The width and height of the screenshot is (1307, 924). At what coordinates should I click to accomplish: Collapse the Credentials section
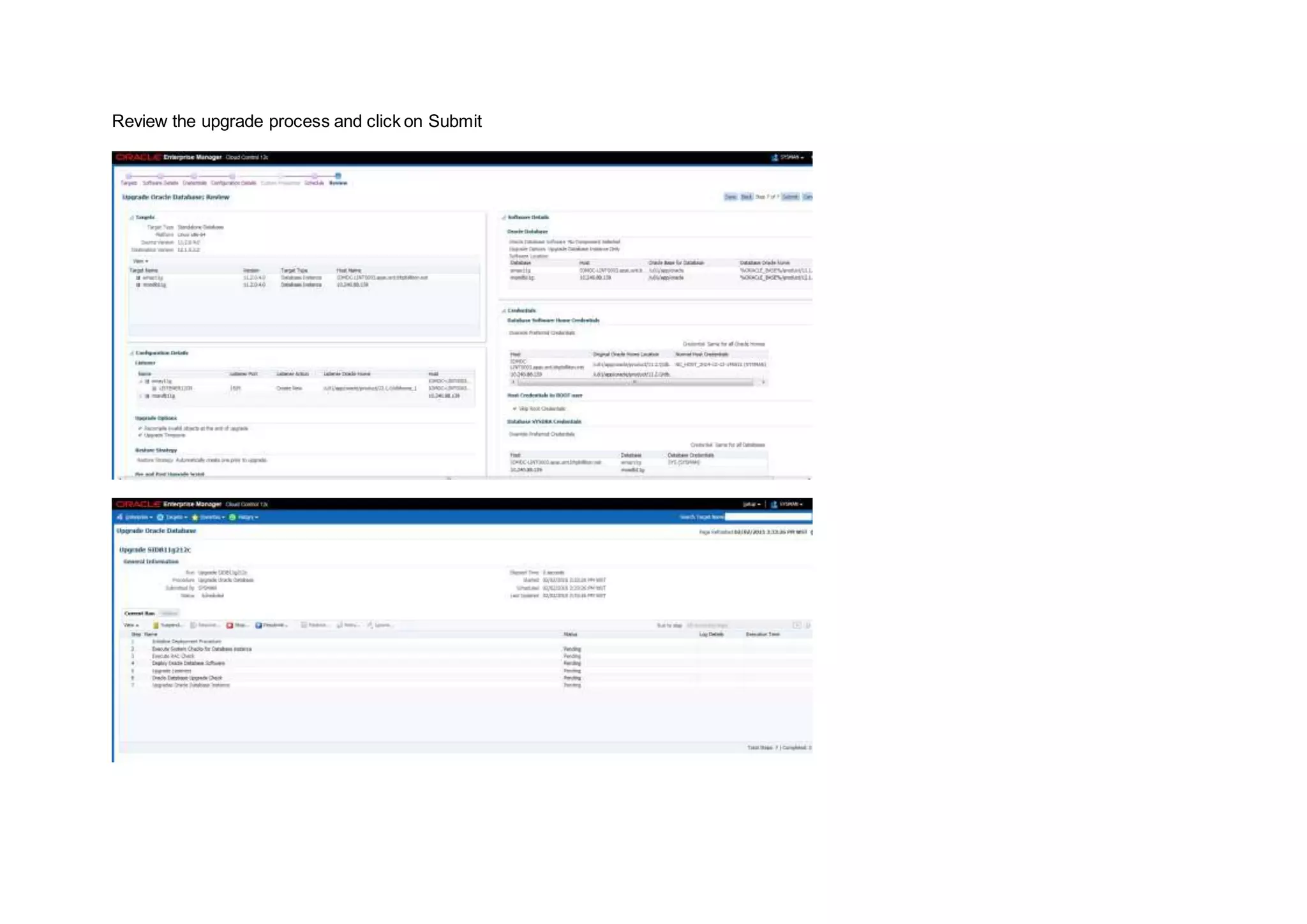(x=504, y=311)
